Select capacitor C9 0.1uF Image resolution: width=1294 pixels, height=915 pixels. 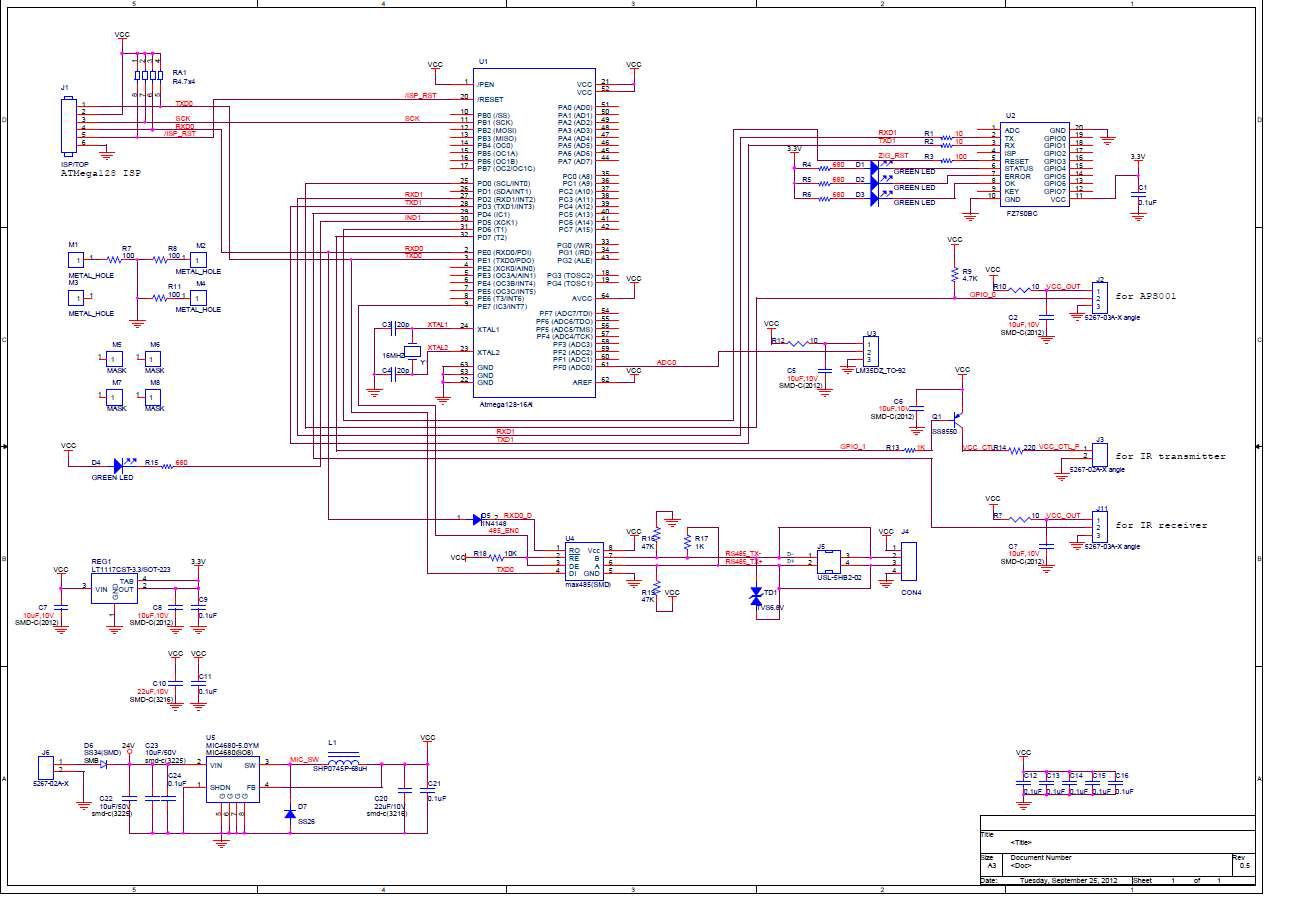pyautogui.click(x=198, y=608)
